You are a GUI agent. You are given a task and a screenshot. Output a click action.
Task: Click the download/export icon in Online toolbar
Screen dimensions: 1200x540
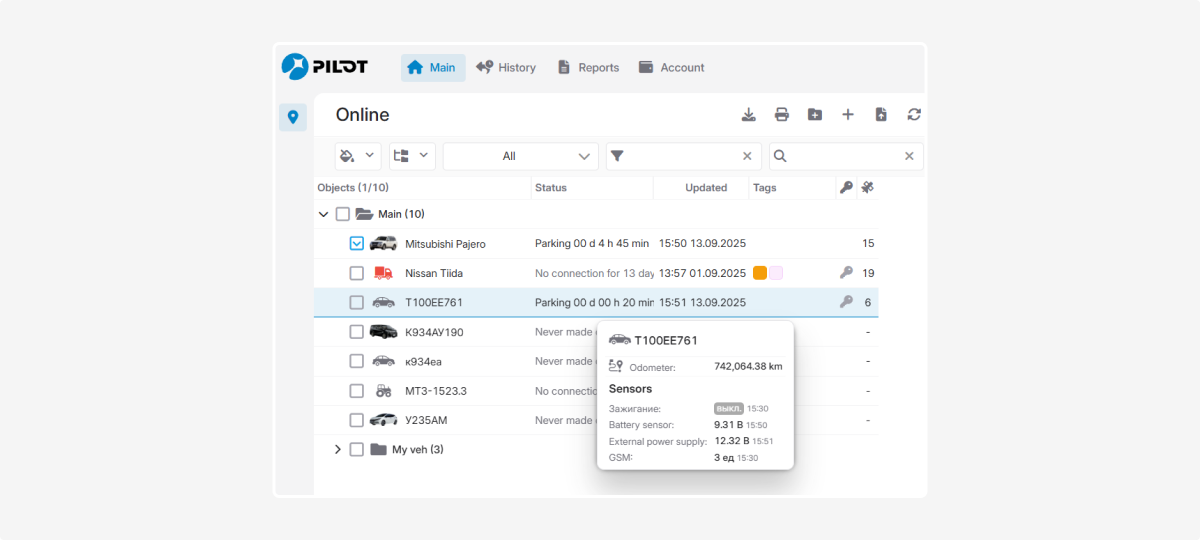pyautogui.click(x=749, y=115)
